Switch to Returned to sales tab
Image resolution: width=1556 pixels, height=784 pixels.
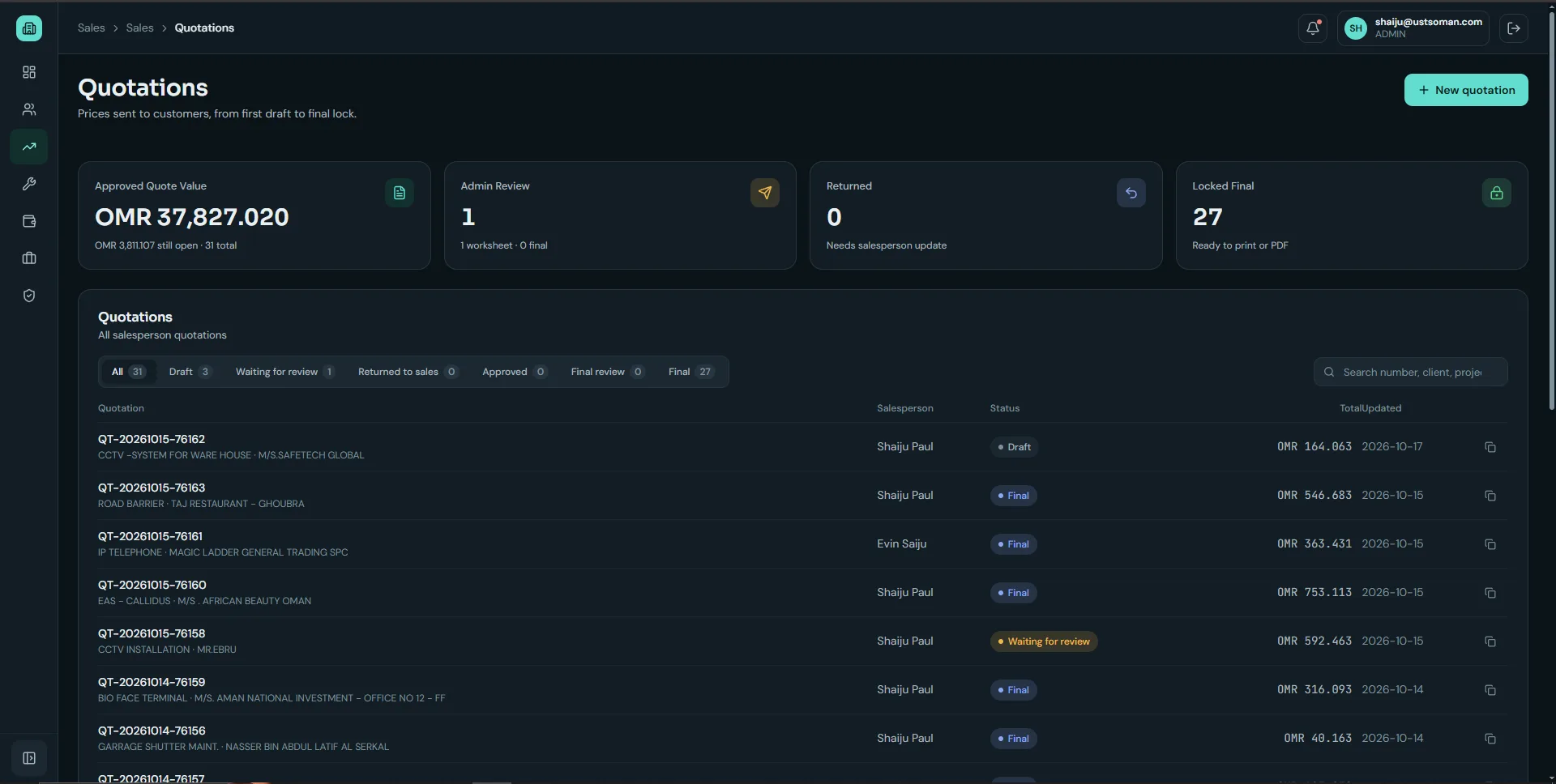pyautogui.click(x=408, y=372)
